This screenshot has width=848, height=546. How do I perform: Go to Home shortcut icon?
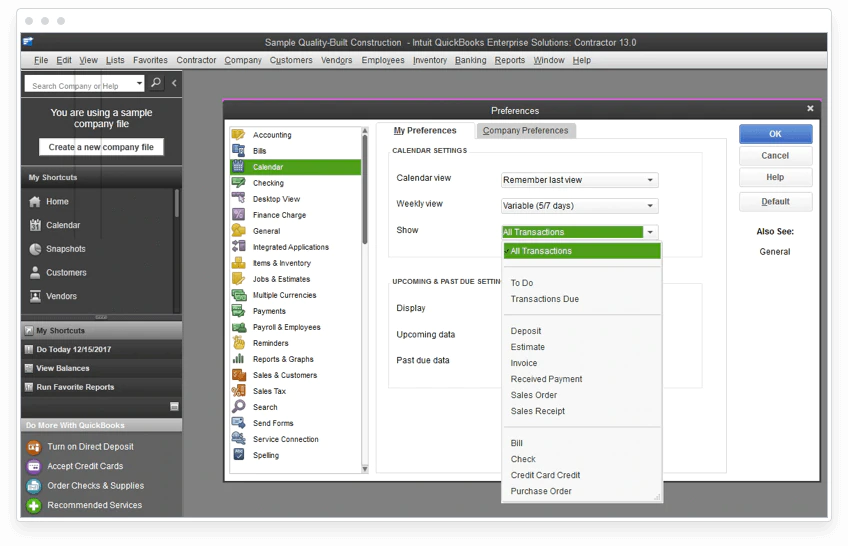[x=35, y=202]
